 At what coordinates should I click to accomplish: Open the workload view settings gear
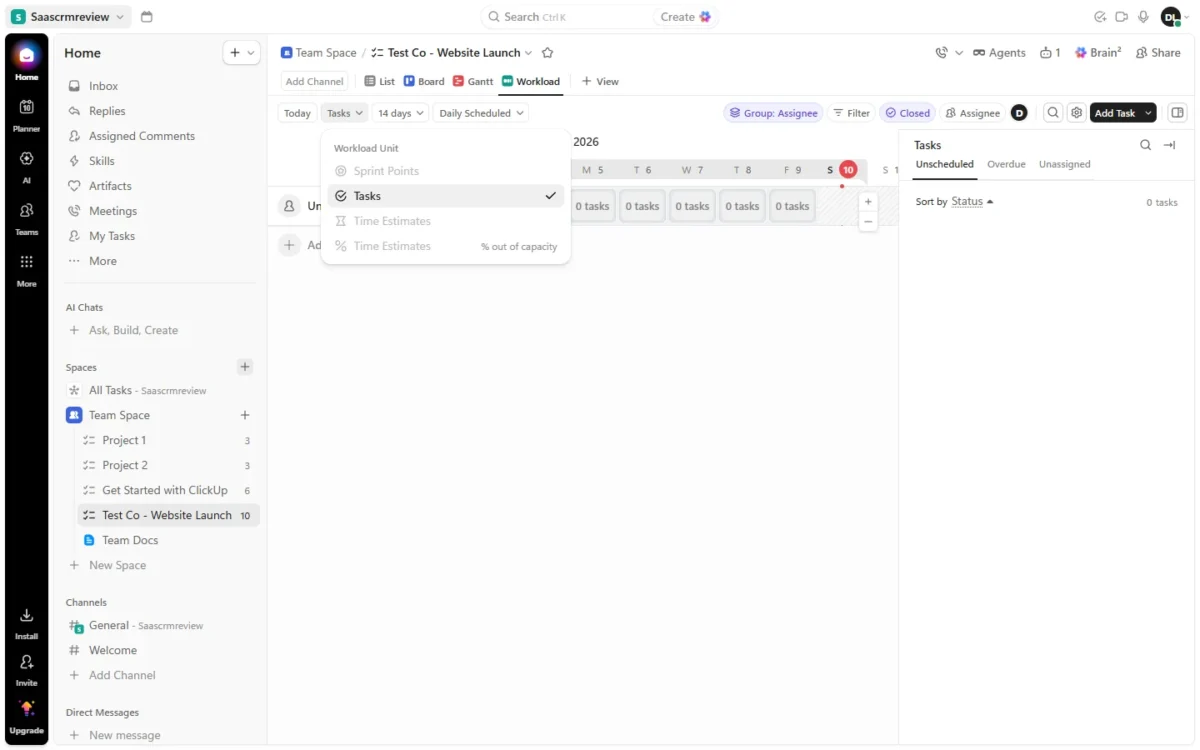click(x=1076, y=113)
